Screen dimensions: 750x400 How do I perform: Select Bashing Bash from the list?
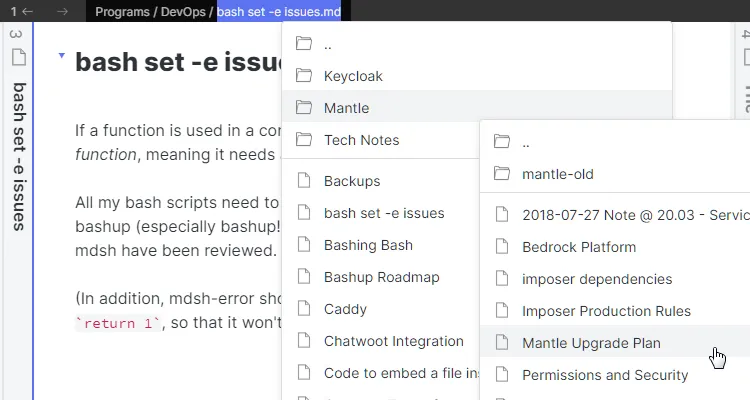(x=368, y=246)
